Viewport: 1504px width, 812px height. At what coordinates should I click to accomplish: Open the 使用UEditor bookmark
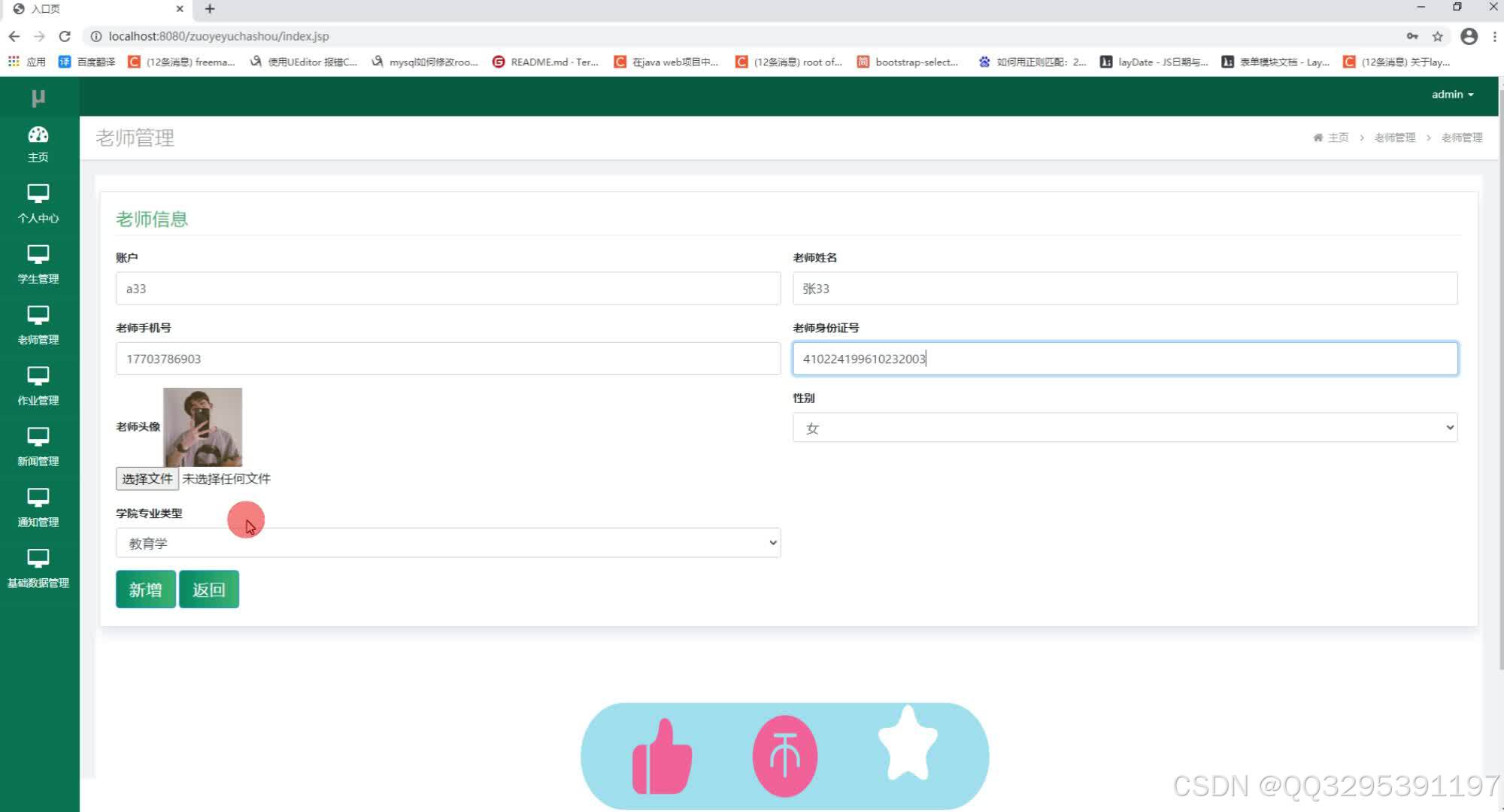pos(304,62)
